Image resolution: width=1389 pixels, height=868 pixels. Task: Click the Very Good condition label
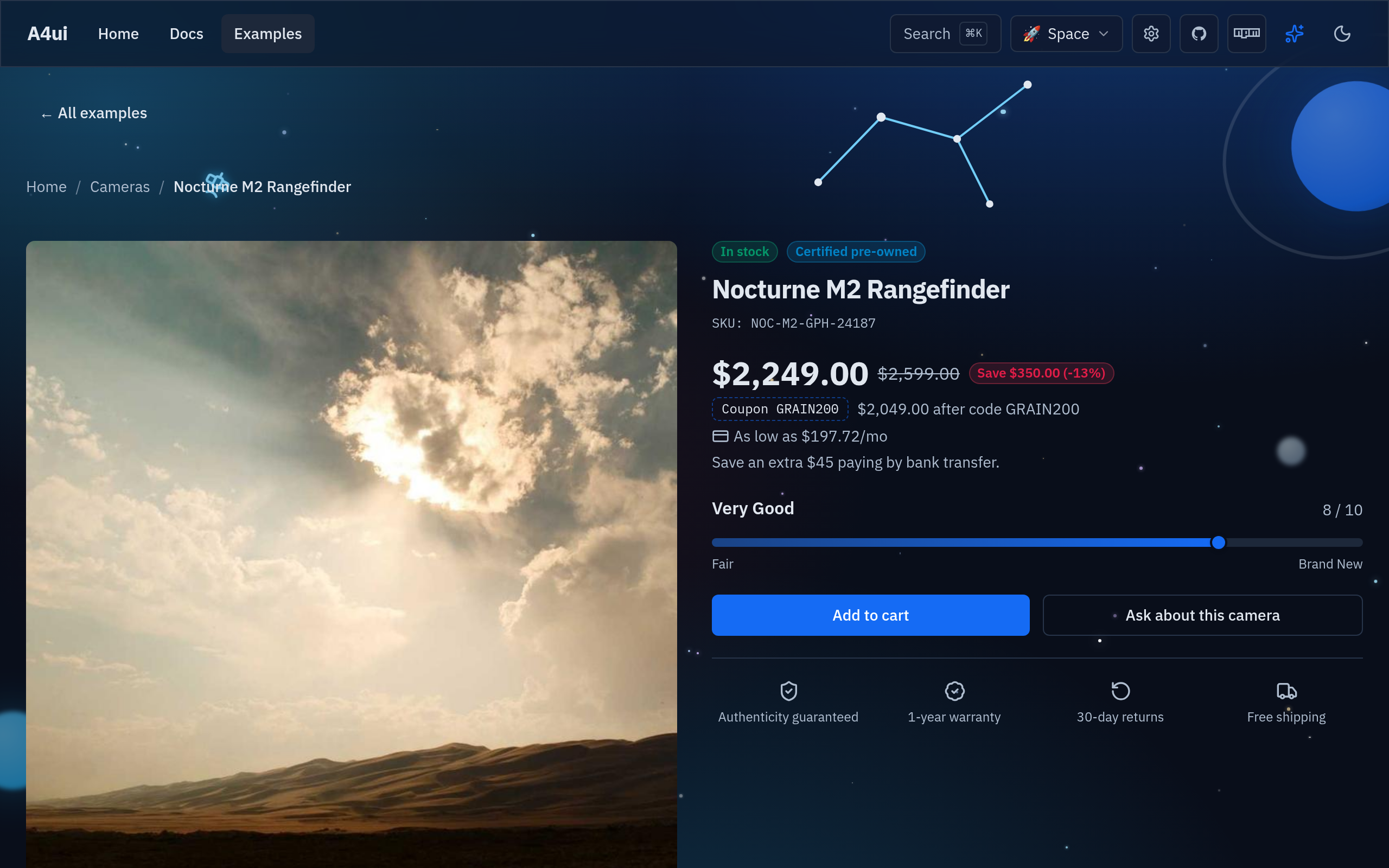753,509
